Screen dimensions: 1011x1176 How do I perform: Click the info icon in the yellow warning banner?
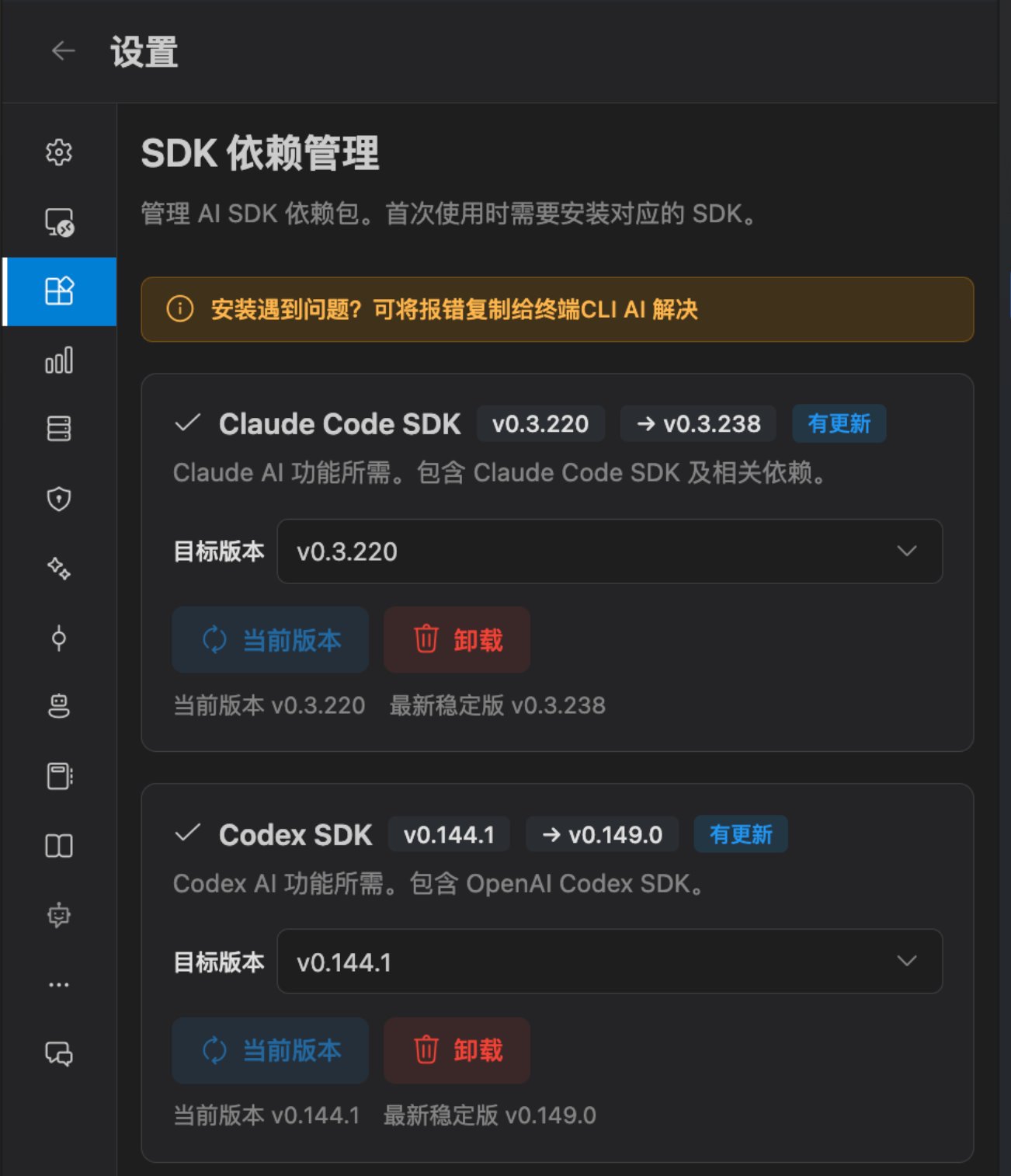[x=179, y=309]
